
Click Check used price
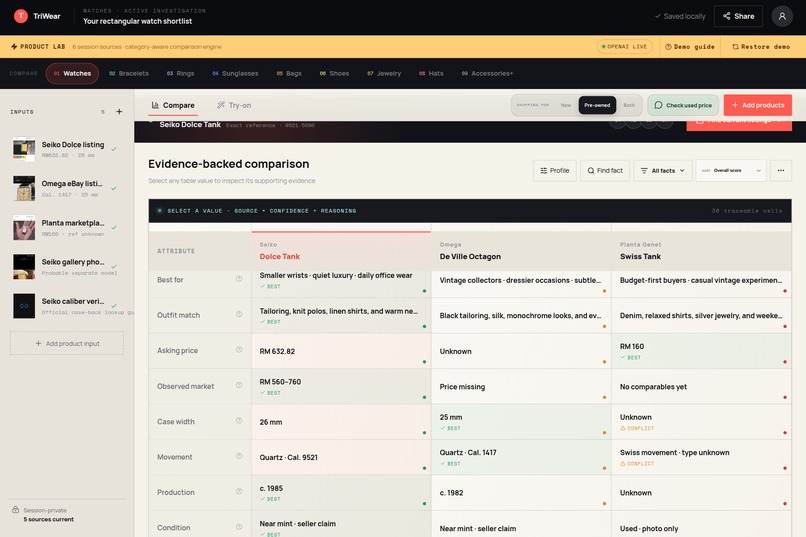click(x=683, y=105)
